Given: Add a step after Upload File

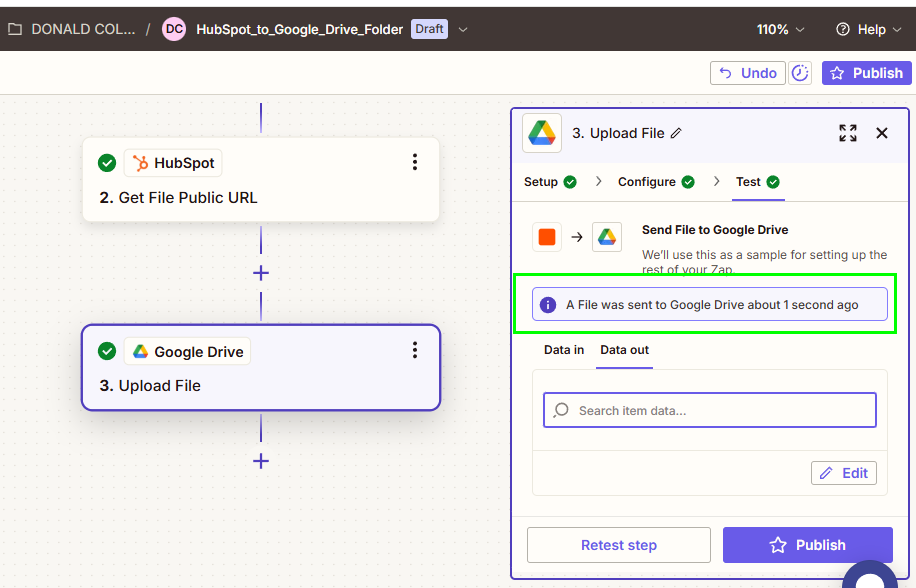Looking at the screenshot, I should 261,461.
